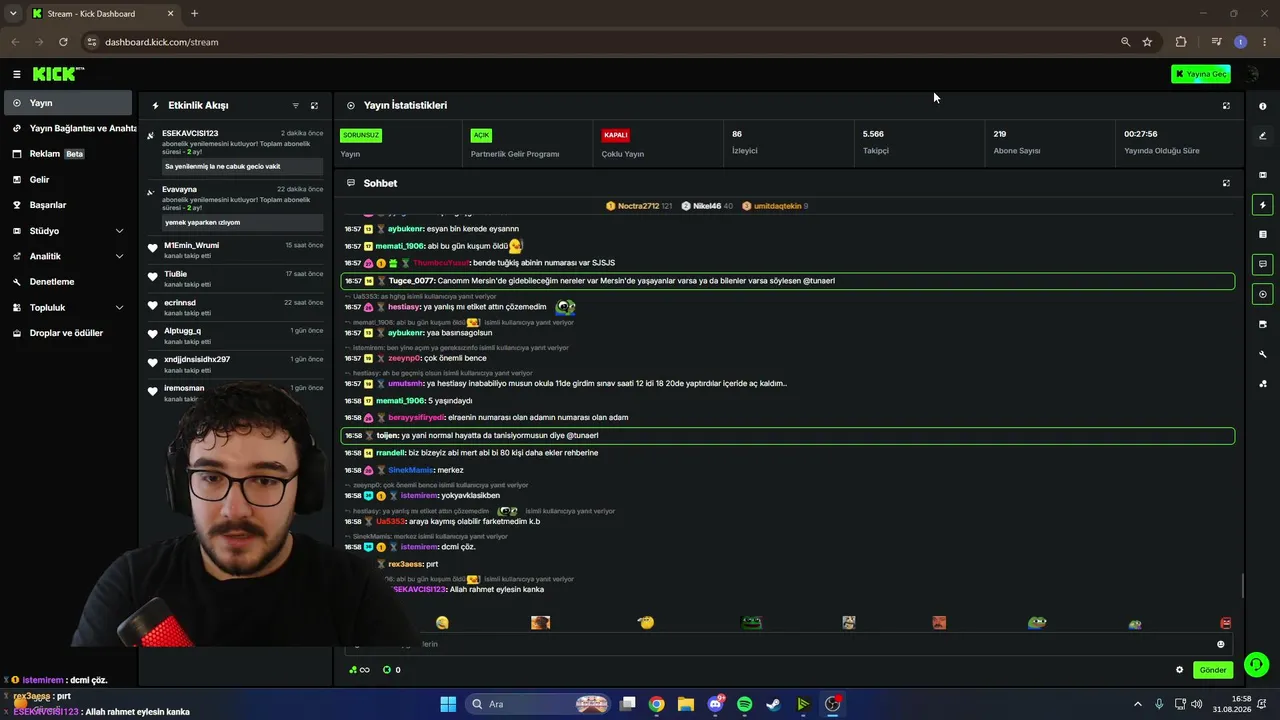Viewport: 1280px width, 720px height.
Task: Click the list panel icon in right toolbar
Action: (1263, 235)
